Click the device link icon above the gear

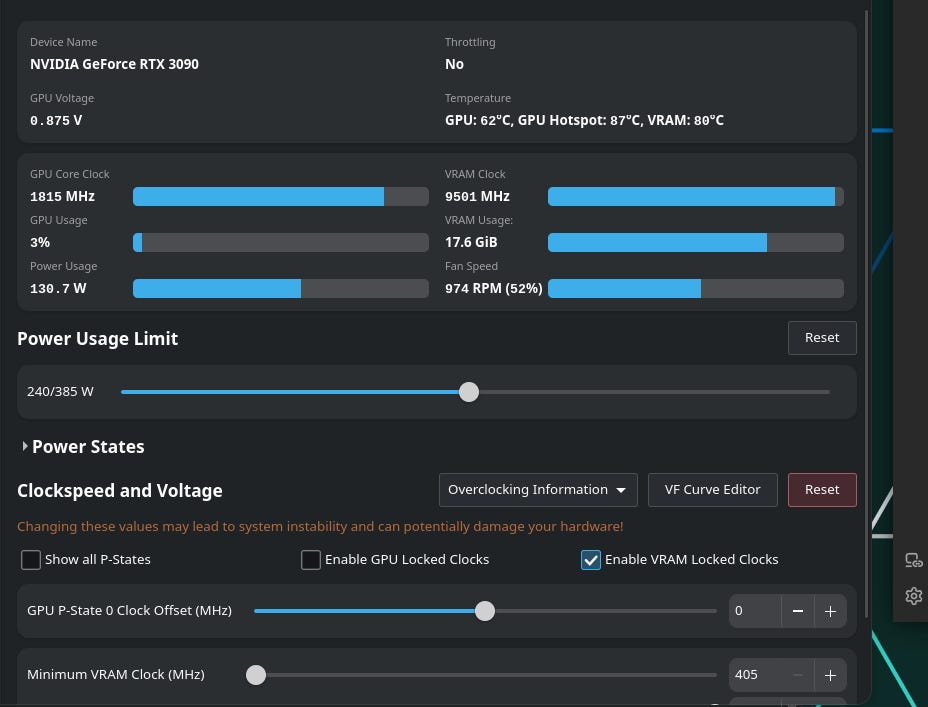913,560
